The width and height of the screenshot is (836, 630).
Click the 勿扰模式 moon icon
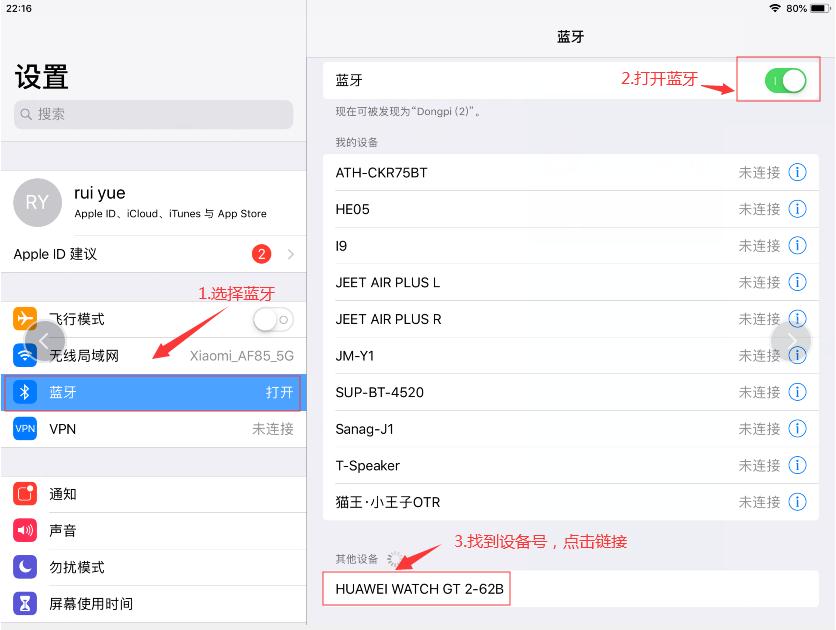pyautogui.click(x=25, y=567)
